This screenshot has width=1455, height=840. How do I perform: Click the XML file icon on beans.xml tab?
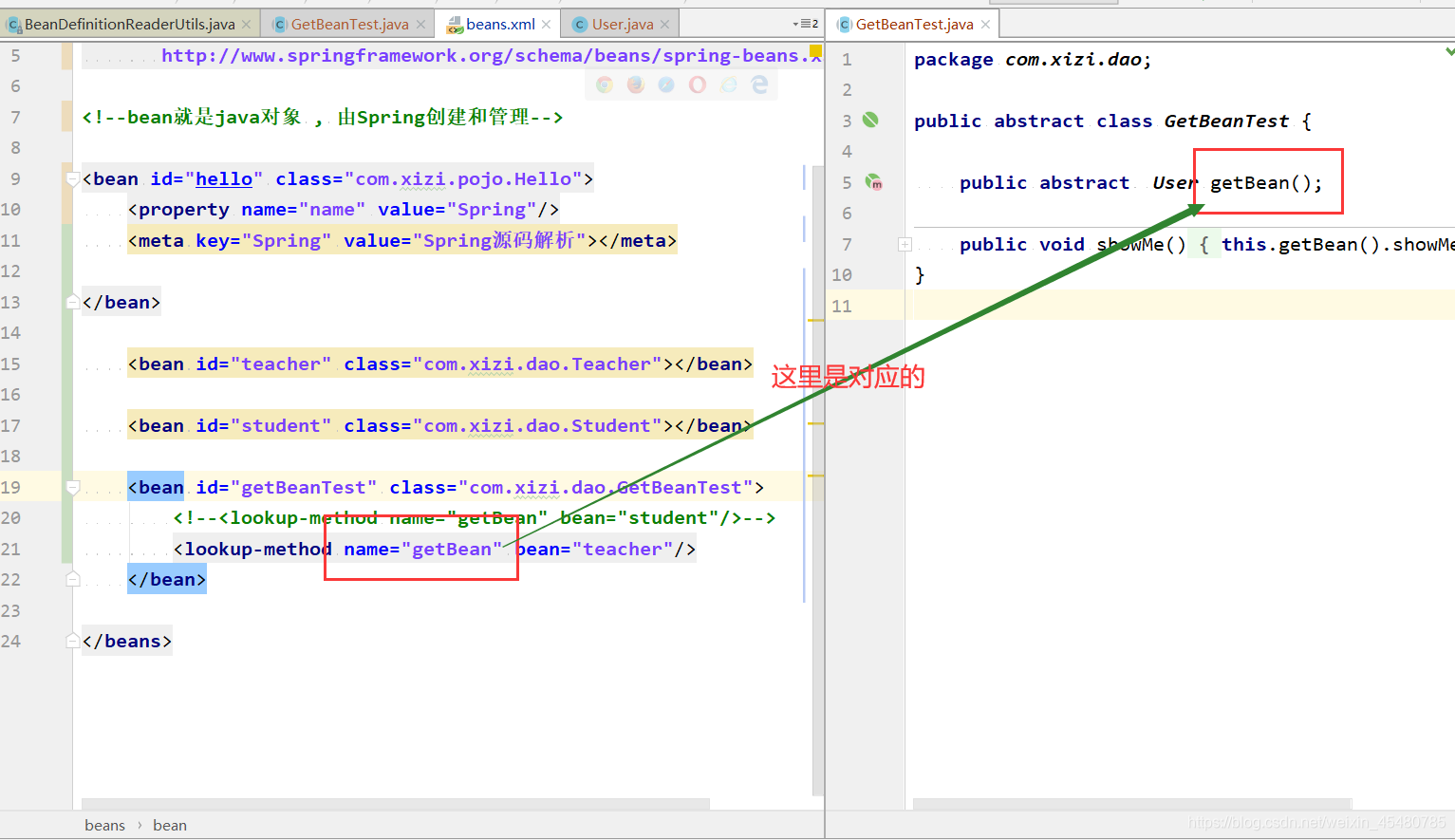tap(455, 25)
